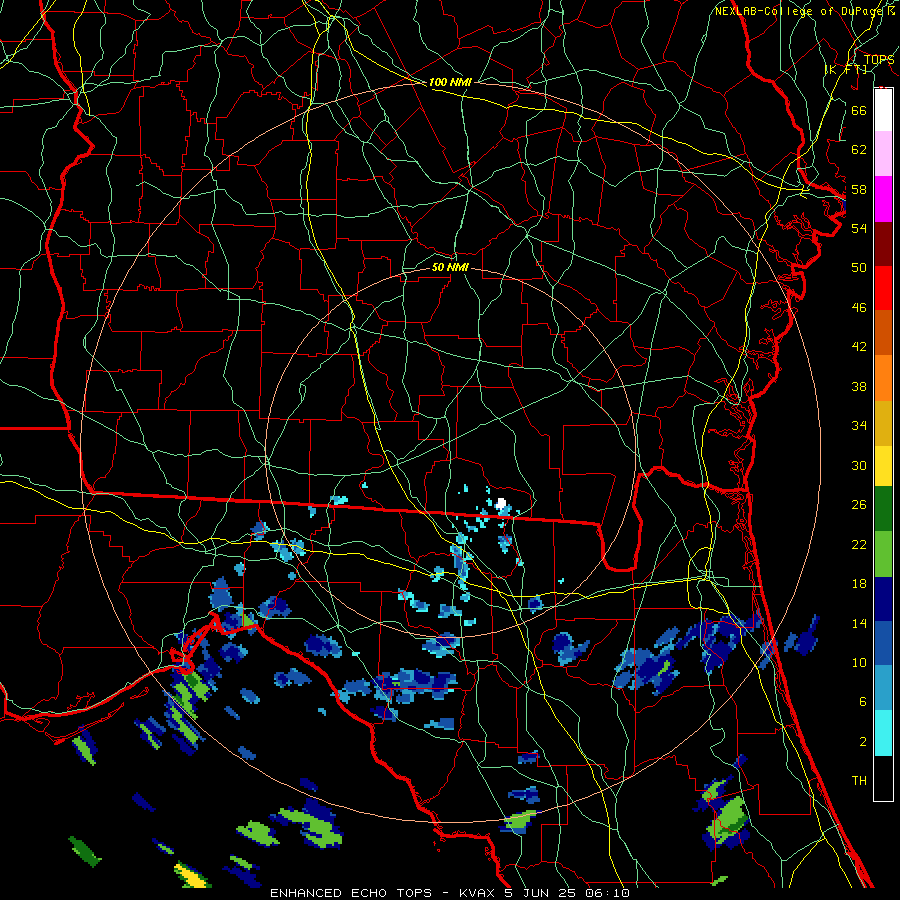900x900 pixels.
Task: Click the legend value '2'
Action: [x=862, y=742]
